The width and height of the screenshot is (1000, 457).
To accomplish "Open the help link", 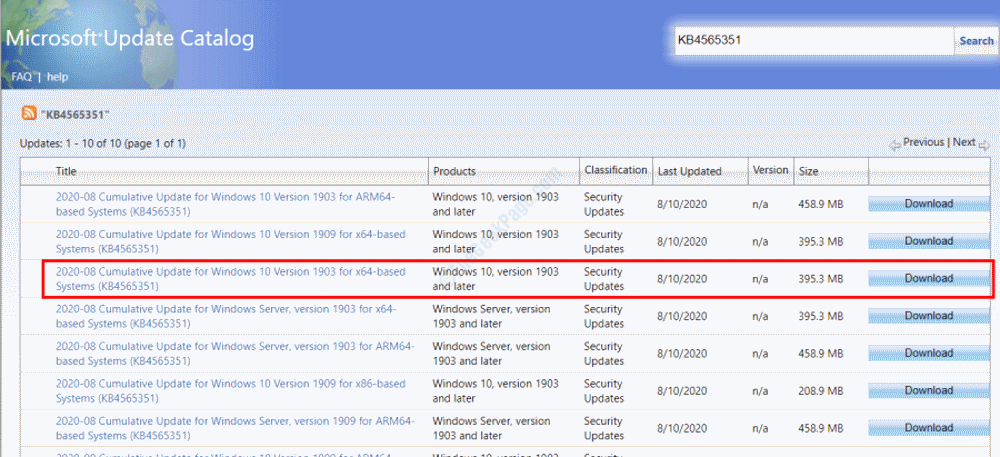I will tap(57, 76).
